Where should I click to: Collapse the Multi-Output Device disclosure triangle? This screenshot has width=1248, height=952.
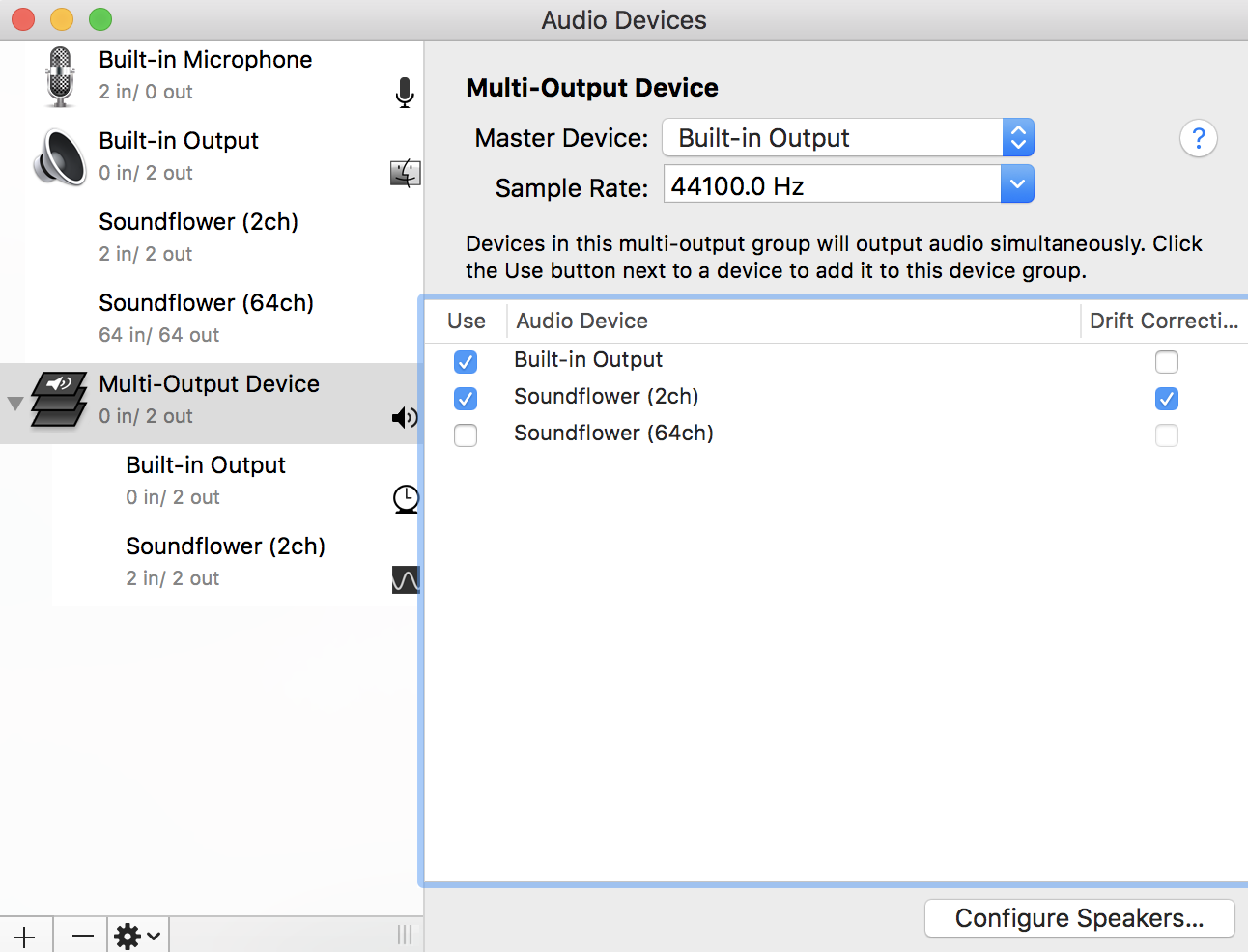[x=15, y=403]
